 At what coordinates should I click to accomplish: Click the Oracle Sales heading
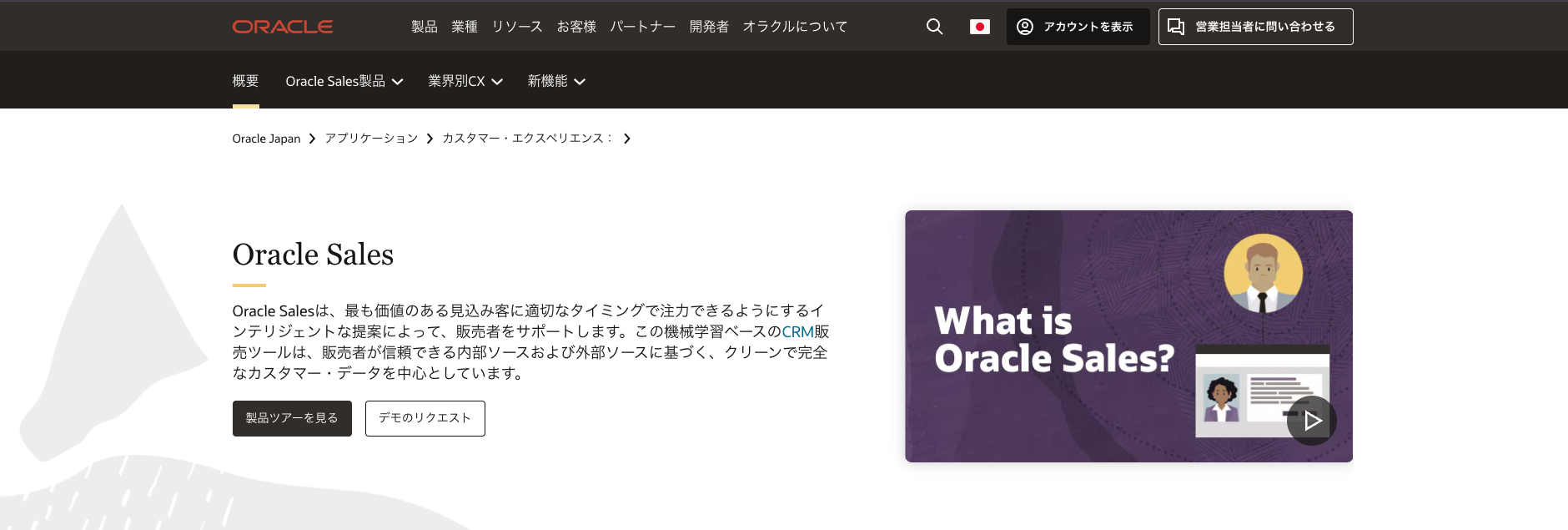coord(313,255)
